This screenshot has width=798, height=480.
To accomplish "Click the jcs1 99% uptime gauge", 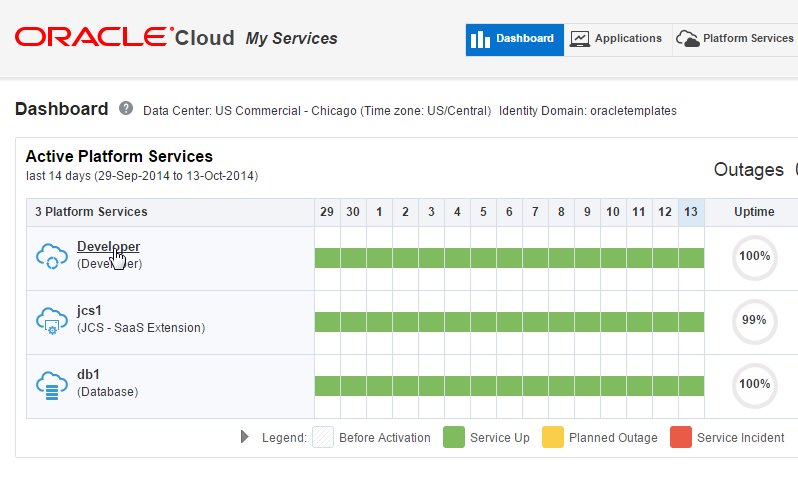I will point(754,320).
